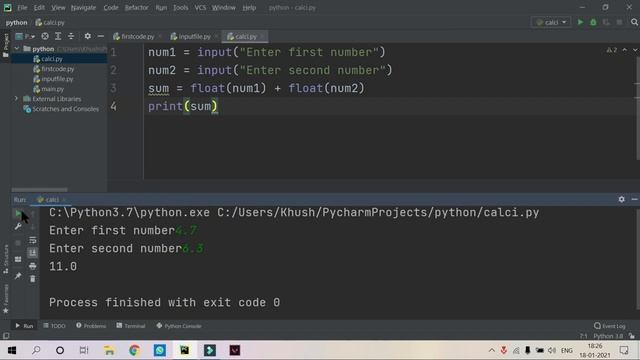
Task: Open Structure sidebar panel
Action: click(6, 259)
